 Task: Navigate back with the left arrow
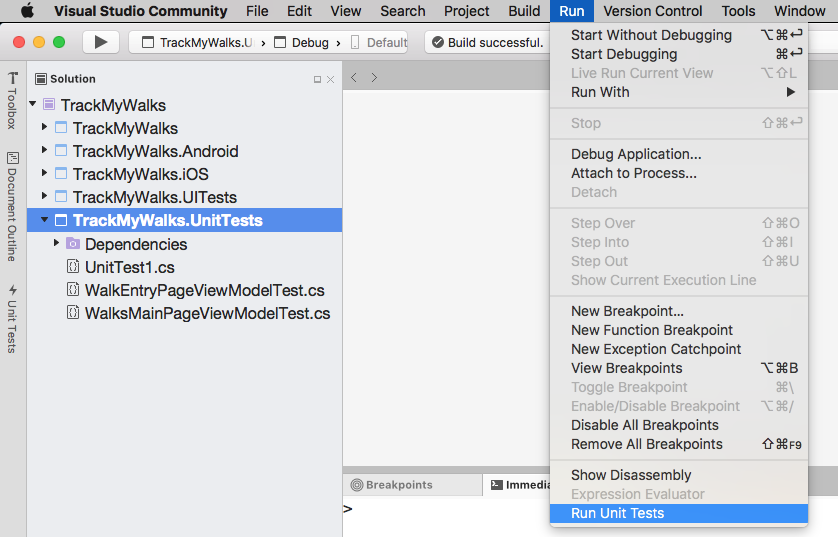(x=354, y=77)
